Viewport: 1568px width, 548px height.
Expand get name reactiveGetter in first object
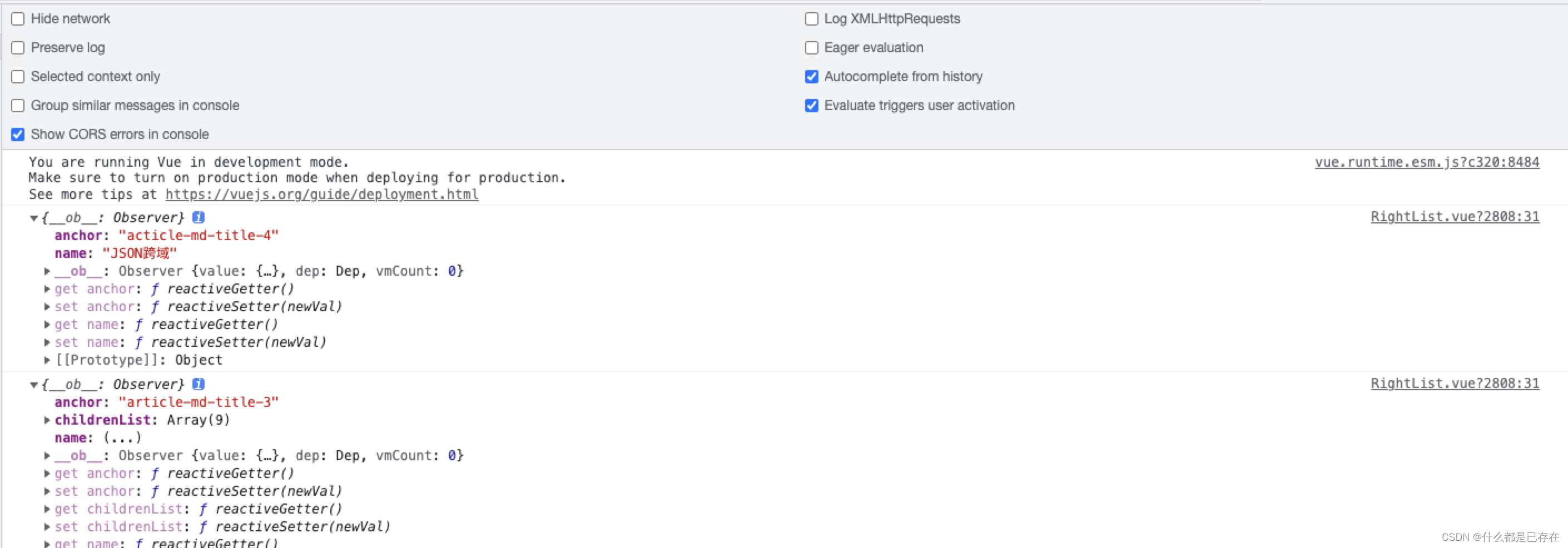click(x=47, y=325)
